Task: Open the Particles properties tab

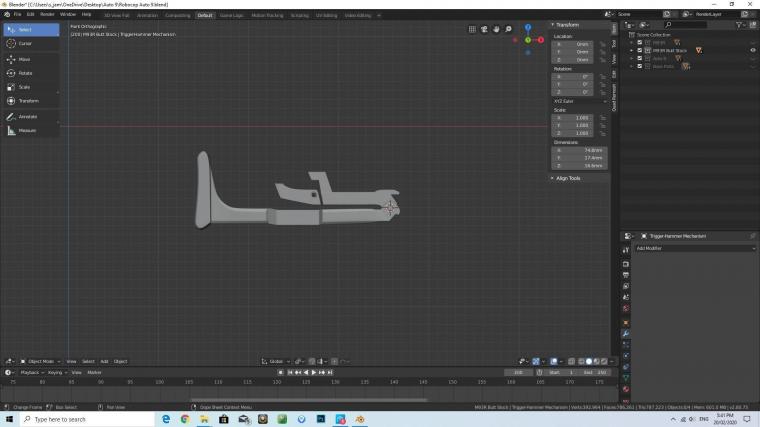Action: tap(626, 345)
